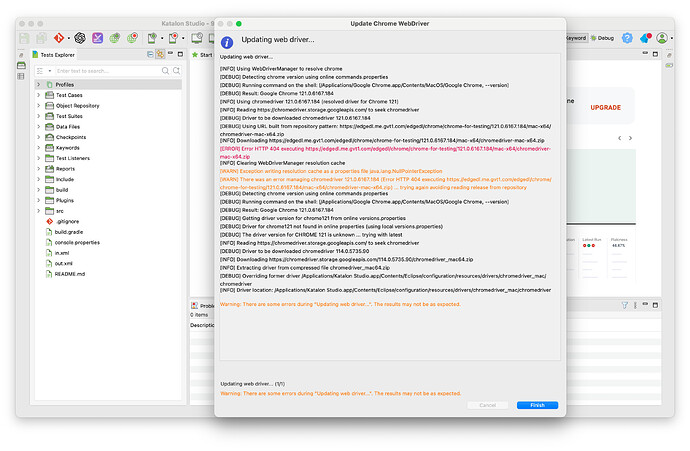Expand the Object Repository folder
Screen dimensions: 690x451
[x=39, y=106]
